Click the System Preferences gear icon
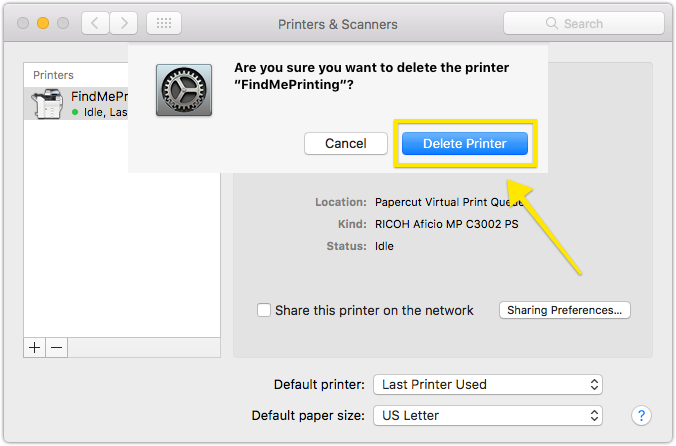This screenshot has height=446, width=676. (x=183, y=89)
